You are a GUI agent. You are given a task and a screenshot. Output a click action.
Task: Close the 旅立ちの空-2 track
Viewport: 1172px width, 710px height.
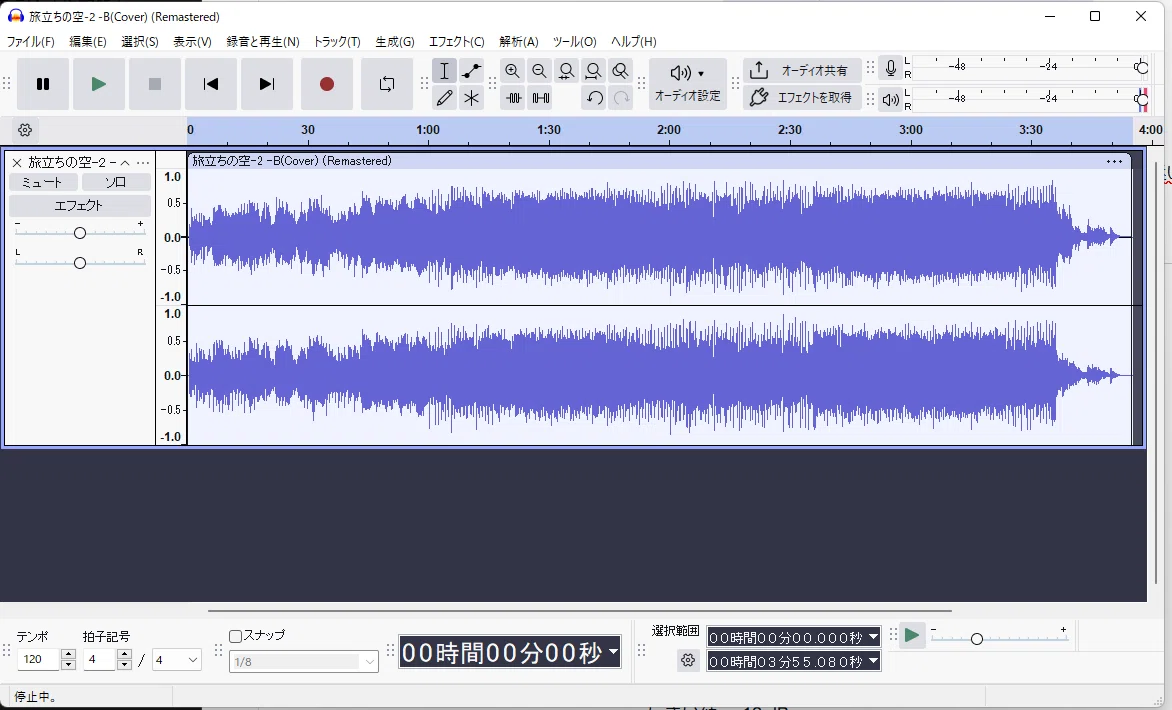tap(16, 163)
